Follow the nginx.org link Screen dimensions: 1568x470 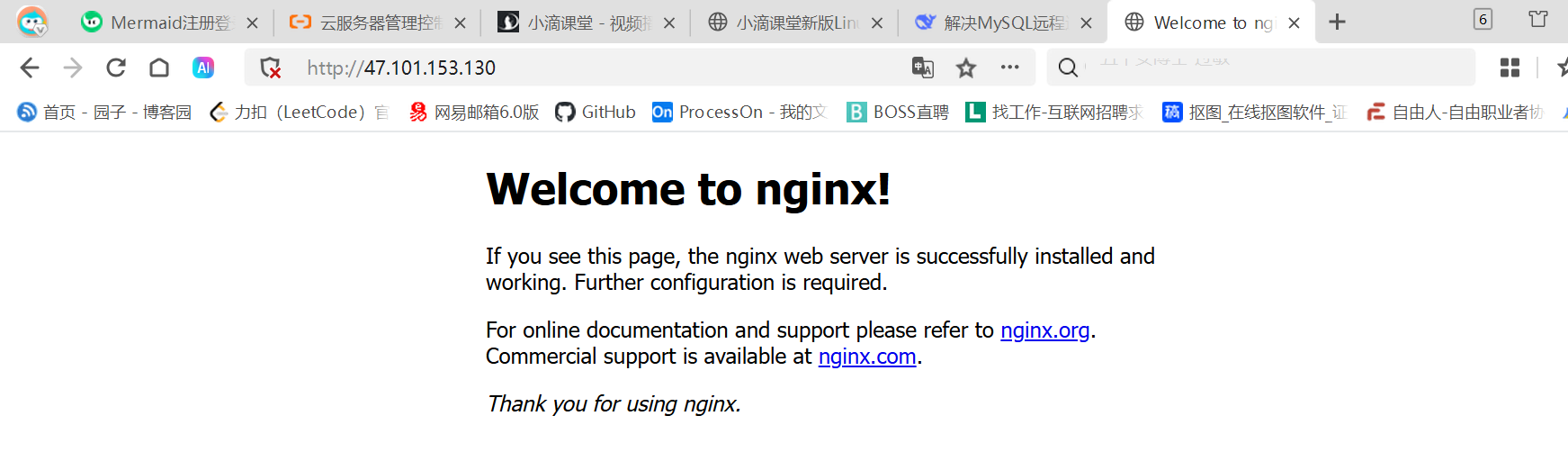1044,330
